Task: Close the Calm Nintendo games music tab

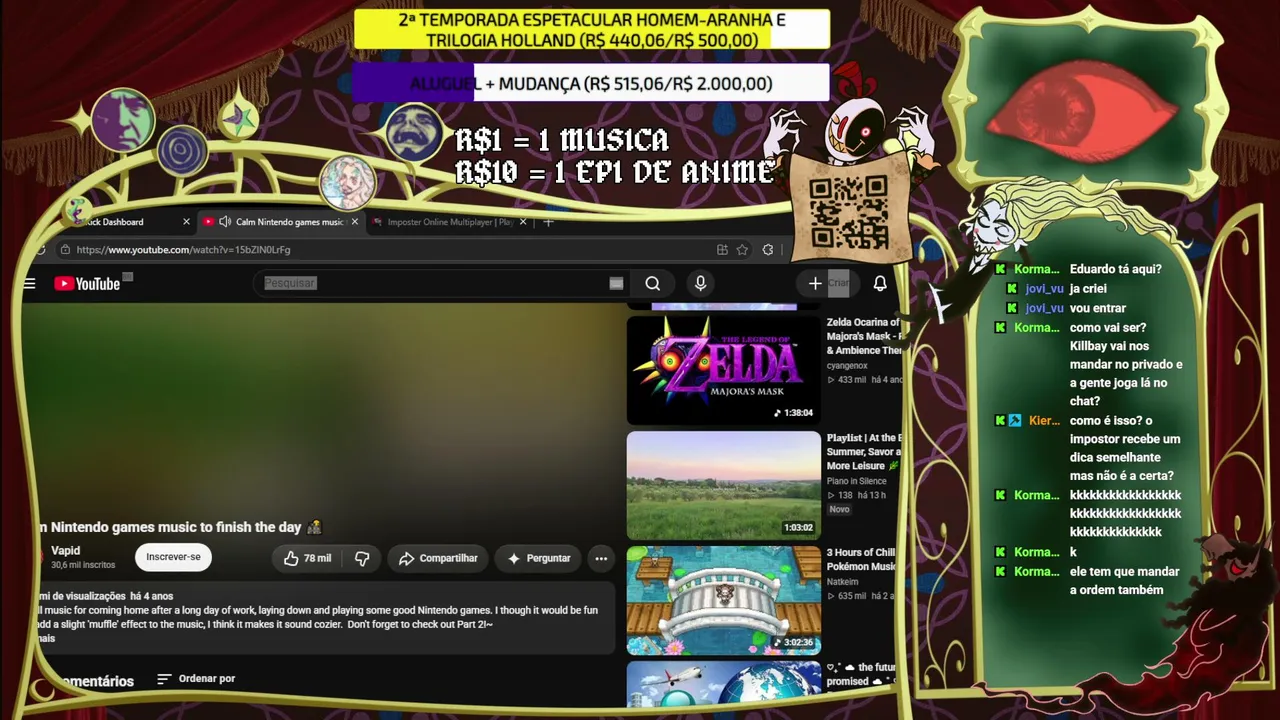Action: [355, 222]
